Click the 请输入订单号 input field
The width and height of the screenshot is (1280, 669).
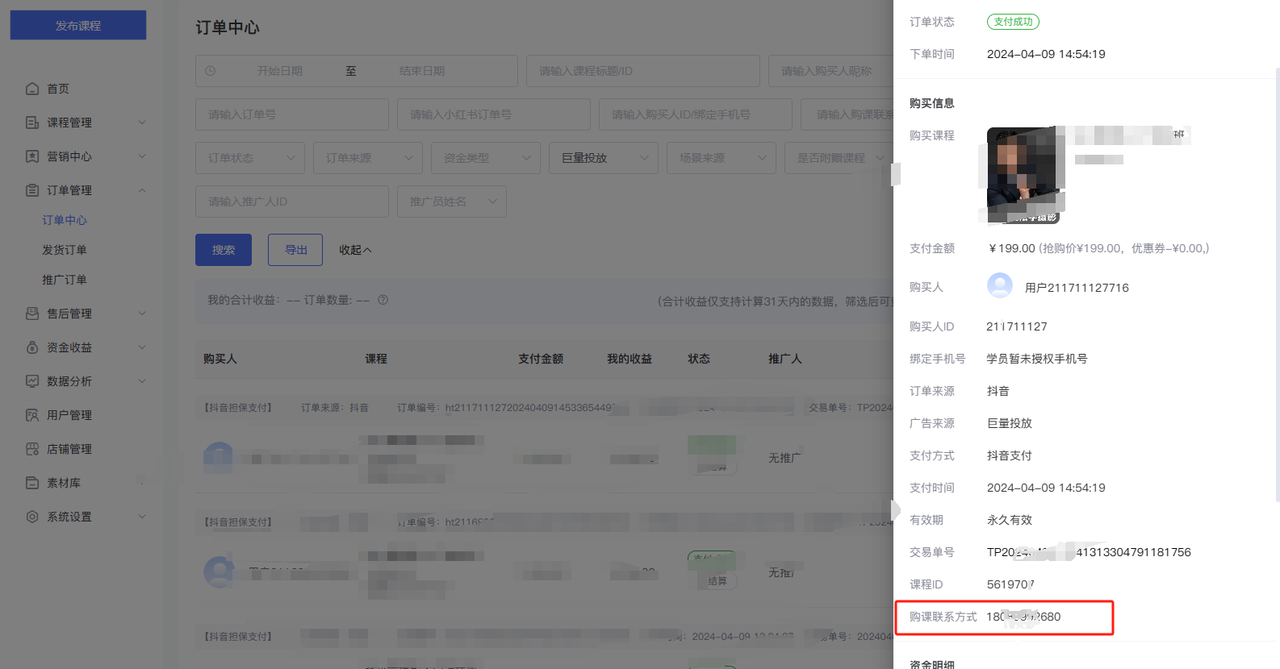point(291,115)
